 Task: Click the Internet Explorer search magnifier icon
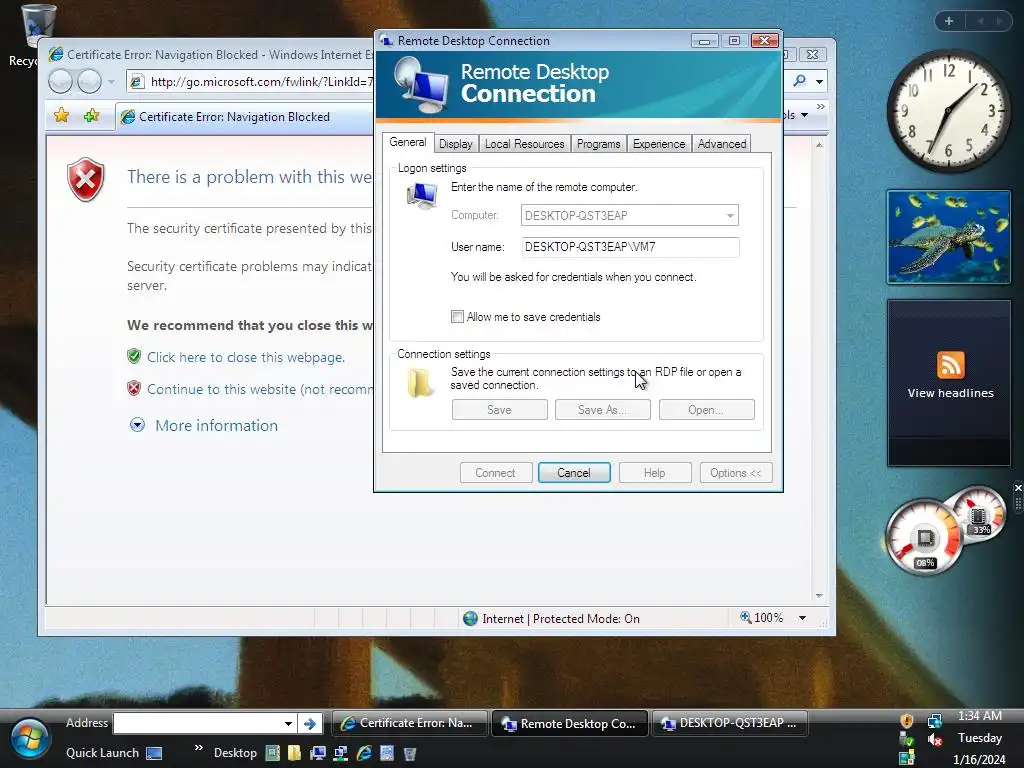tap(799, 81)
